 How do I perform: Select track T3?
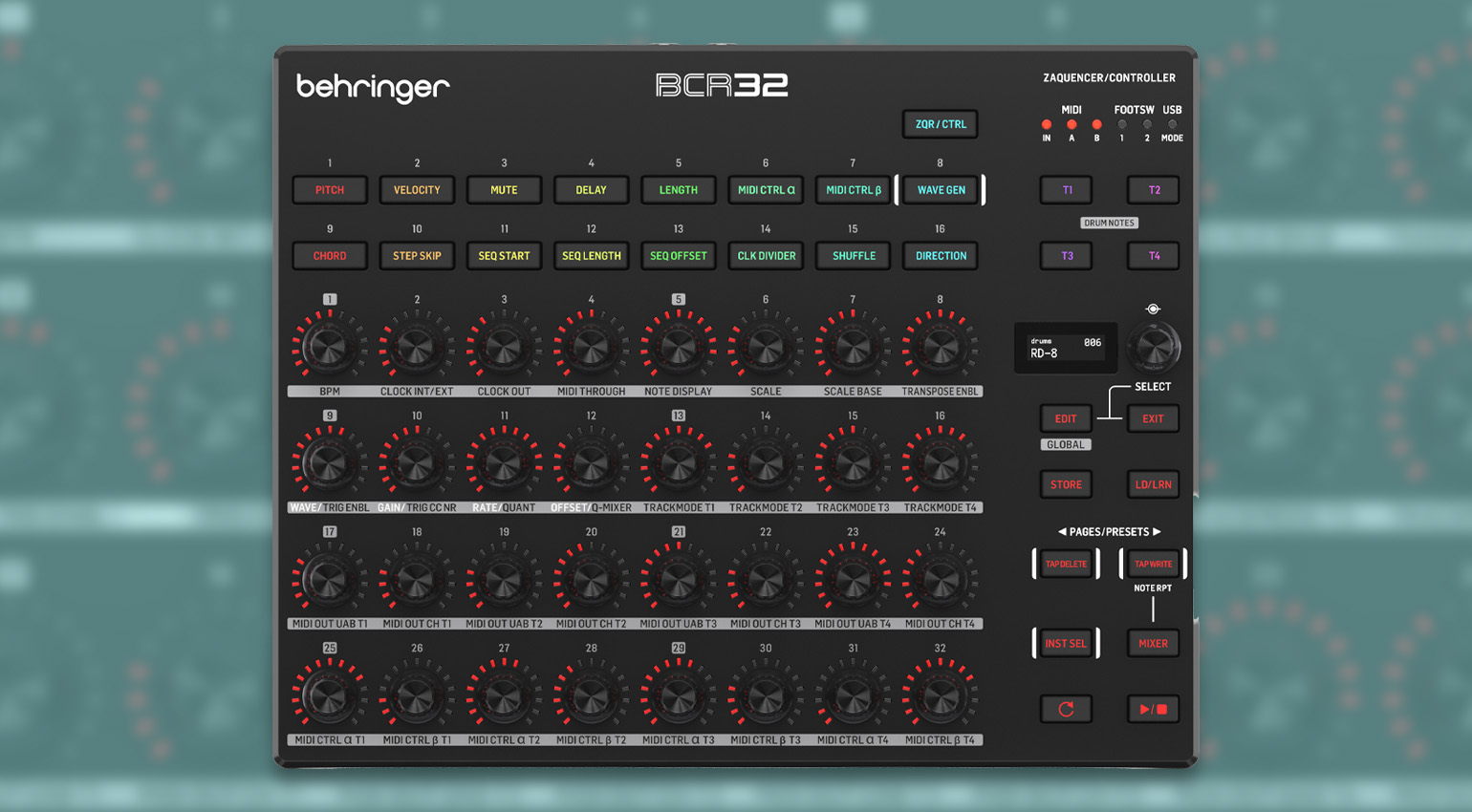point(1066,256)
